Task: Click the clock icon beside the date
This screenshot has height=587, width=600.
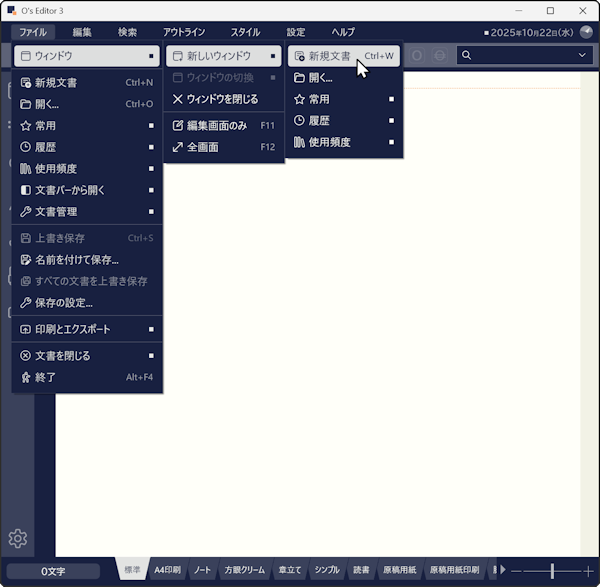Action: (x=486, y=32)
